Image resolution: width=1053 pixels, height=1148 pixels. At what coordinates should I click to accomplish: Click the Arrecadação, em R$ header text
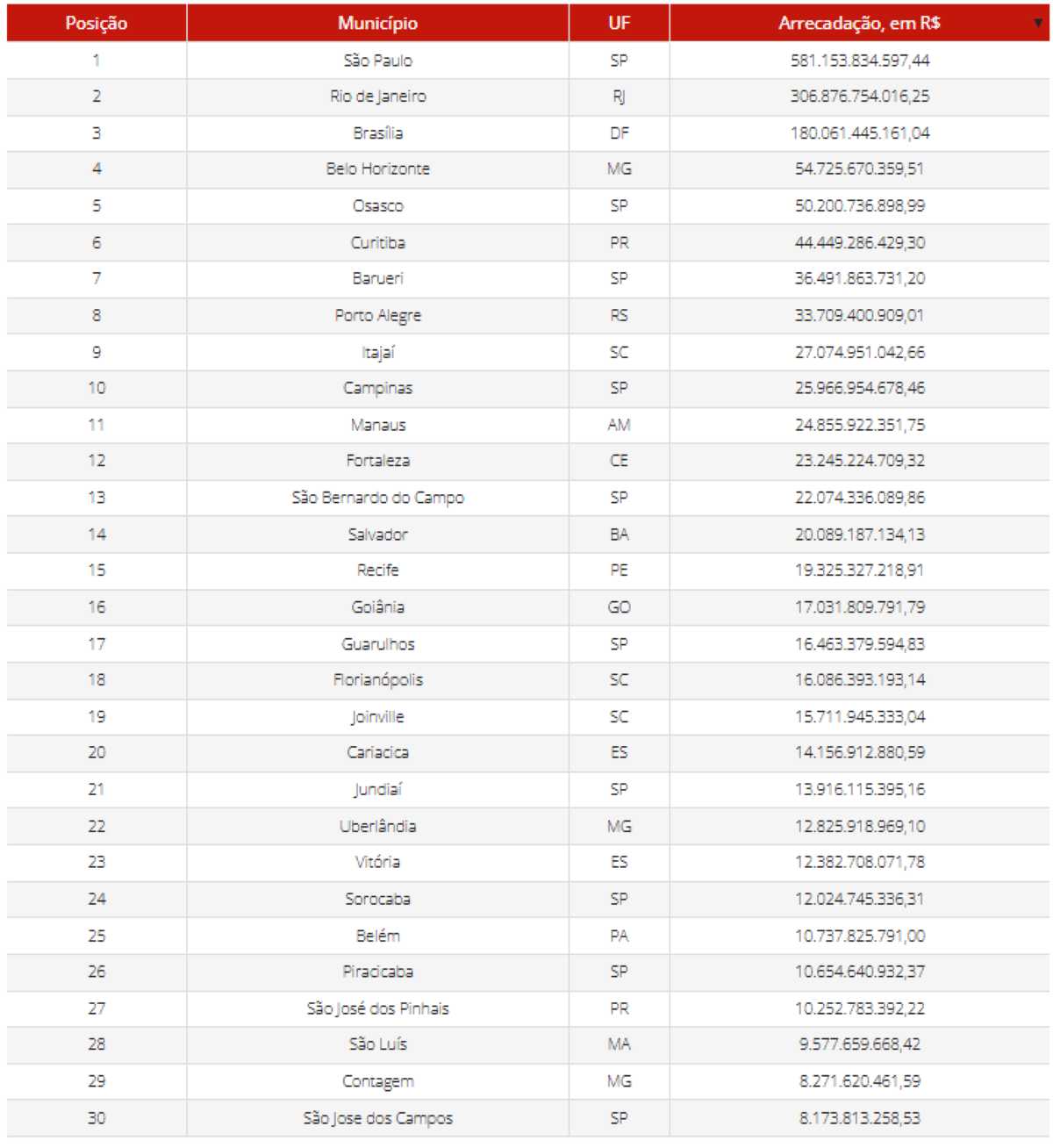pyautogui.click(x=858, y=24)
